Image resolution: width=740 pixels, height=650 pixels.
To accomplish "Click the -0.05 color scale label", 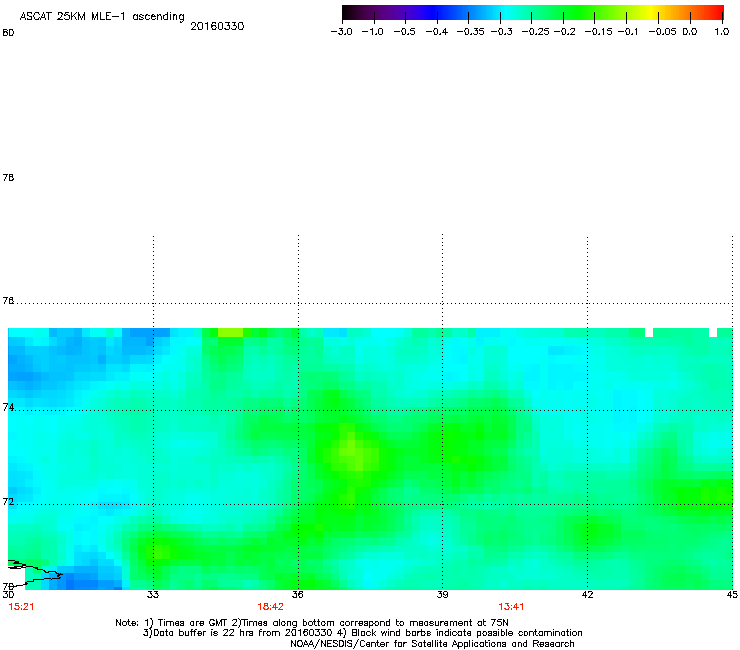I will pos(662,32).
